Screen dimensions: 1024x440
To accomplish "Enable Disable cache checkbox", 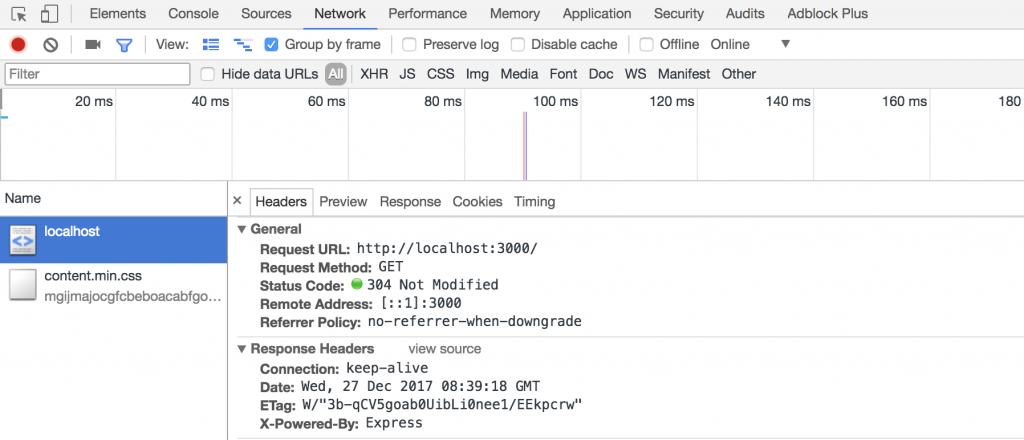I will point(518,45).
